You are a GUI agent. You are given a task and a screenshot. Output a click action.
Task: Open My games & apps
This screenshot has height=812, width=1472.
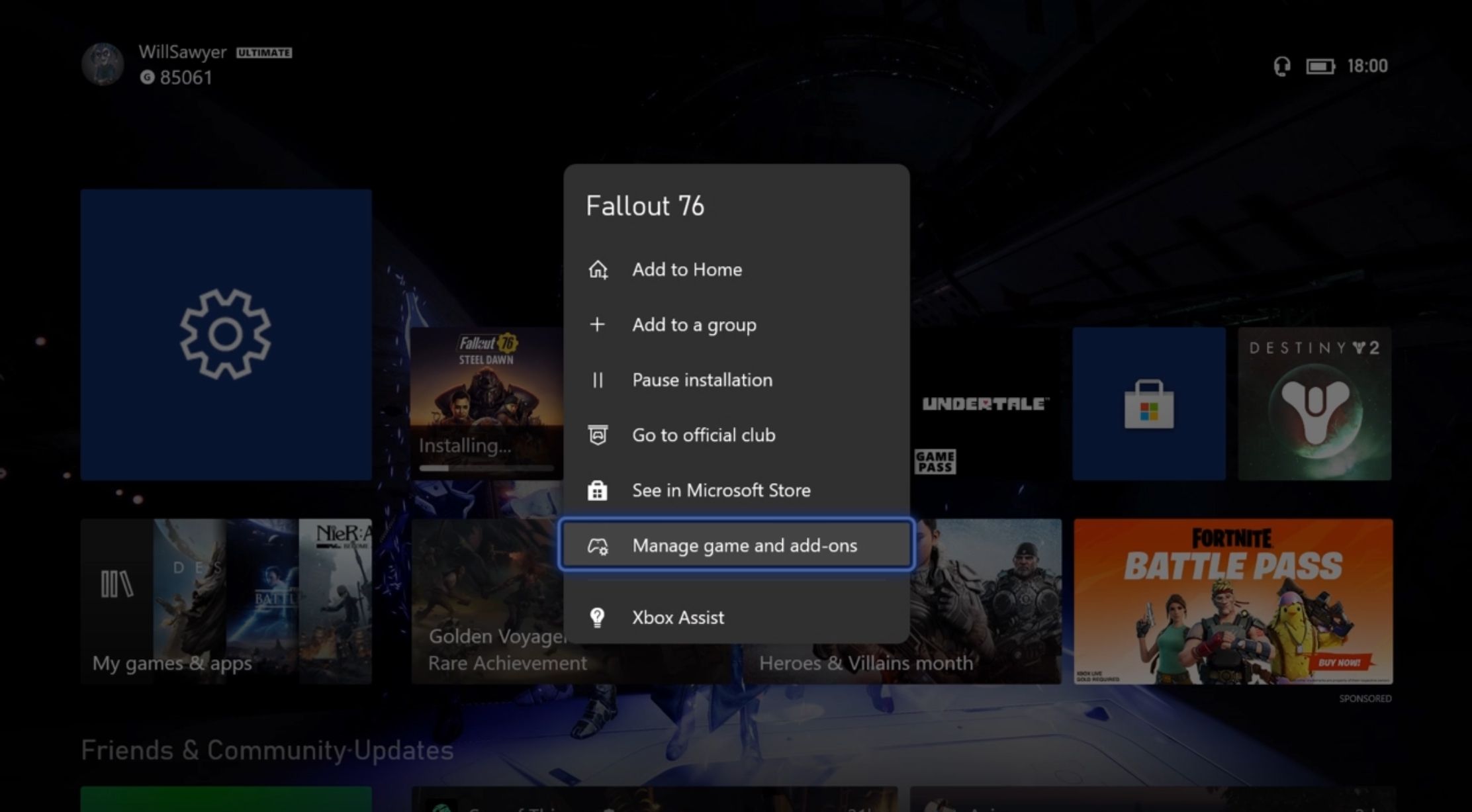pyautogui.click(x=226, y=602)
